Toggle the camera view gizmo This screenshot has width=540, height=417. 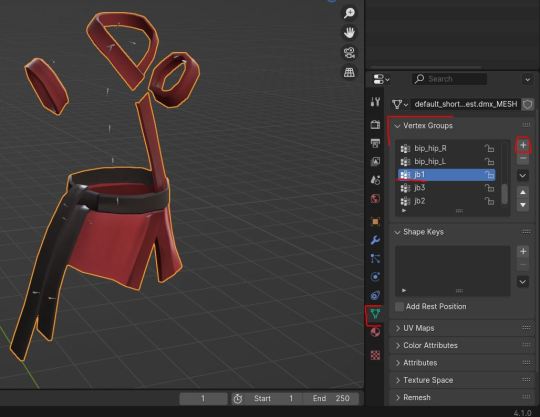349,53
